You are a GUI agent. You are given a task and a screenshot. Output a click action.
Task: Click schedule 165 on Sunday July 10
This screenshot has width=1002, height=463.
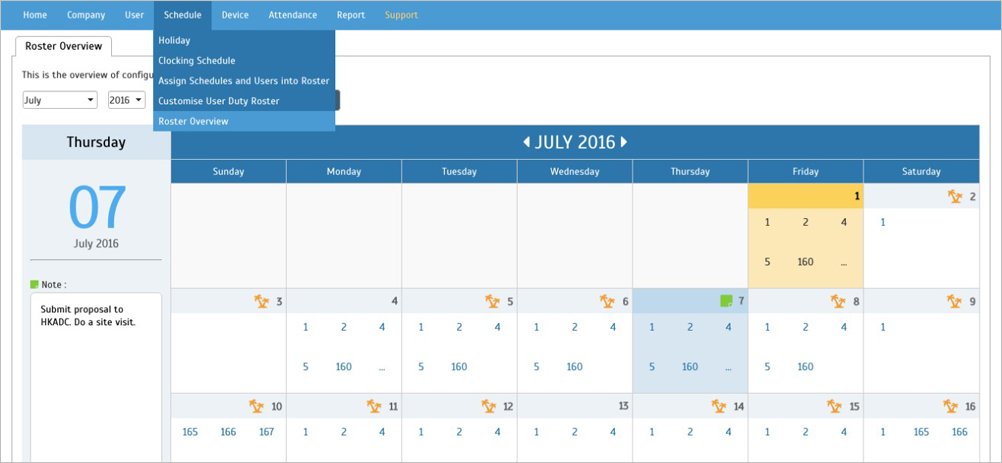click(190, 432)
